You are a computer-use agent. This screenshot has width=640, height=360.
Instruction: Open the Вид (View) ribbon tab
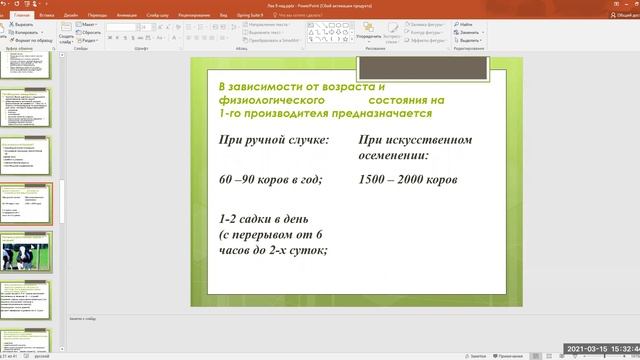point(224,15)
